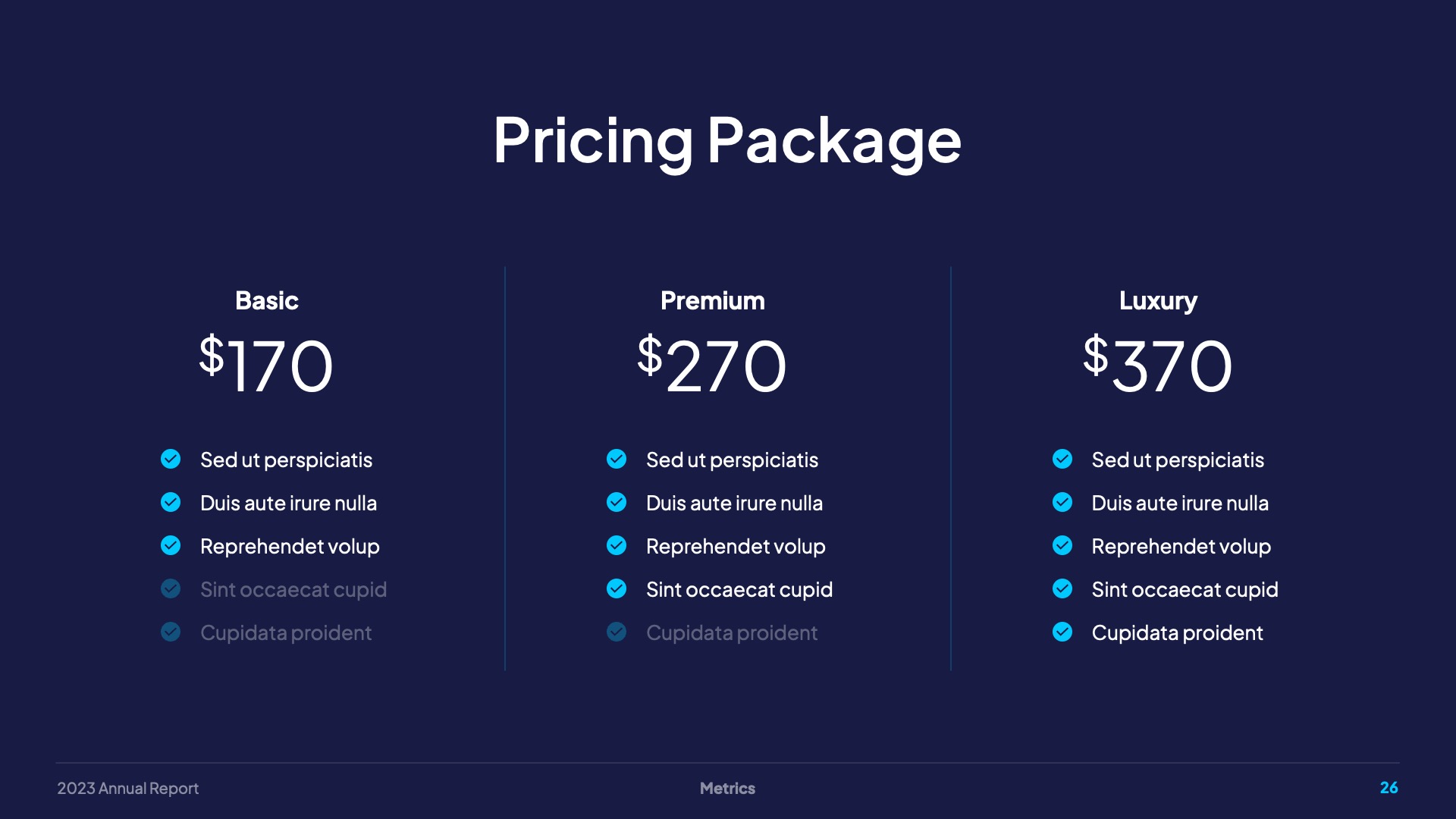
Task: Click the page number 26
Action: pyautogui.click(x=1389, y=788)
